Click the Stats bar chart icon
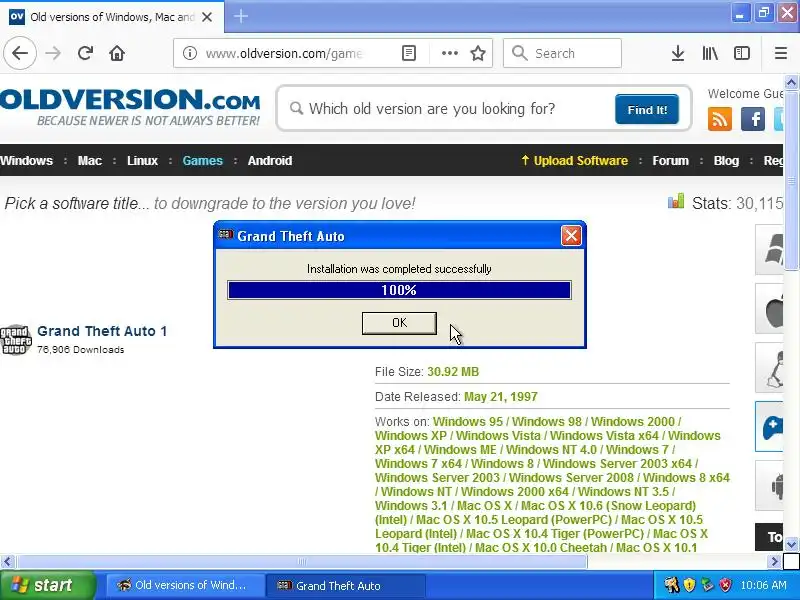 point(676,201)
